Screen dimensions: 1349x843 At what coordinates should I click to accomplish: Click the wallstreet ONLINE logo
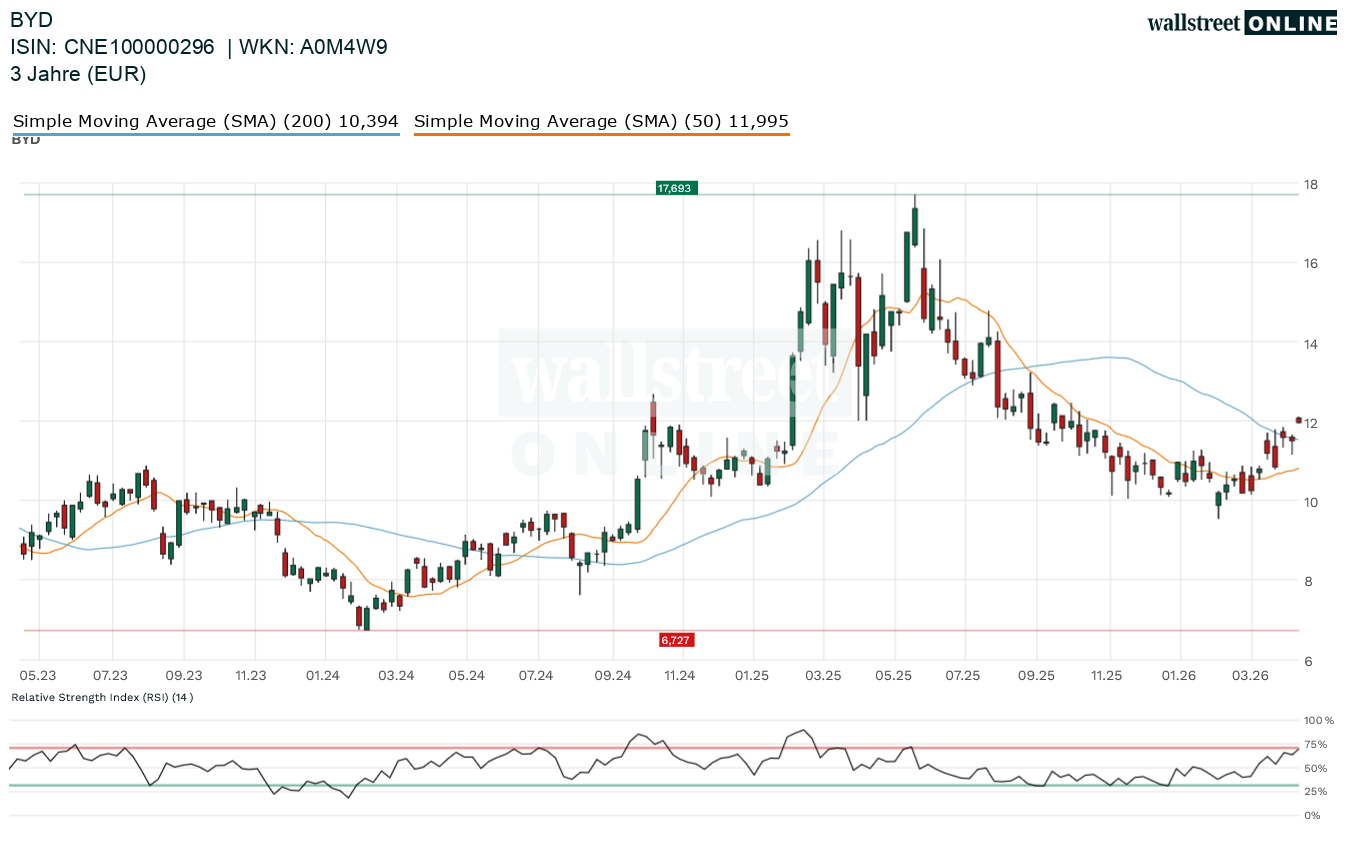pyautogui.click(x=1241, y=23)
